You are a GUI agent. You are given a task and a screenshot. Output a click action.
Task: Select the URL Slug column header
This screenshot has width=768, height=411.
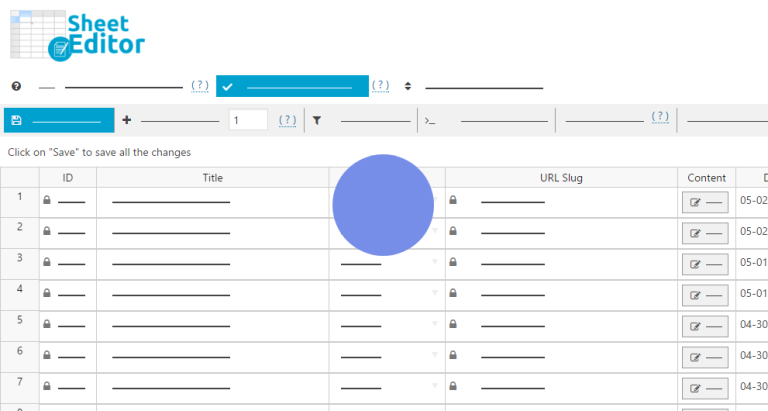[561, 178]
